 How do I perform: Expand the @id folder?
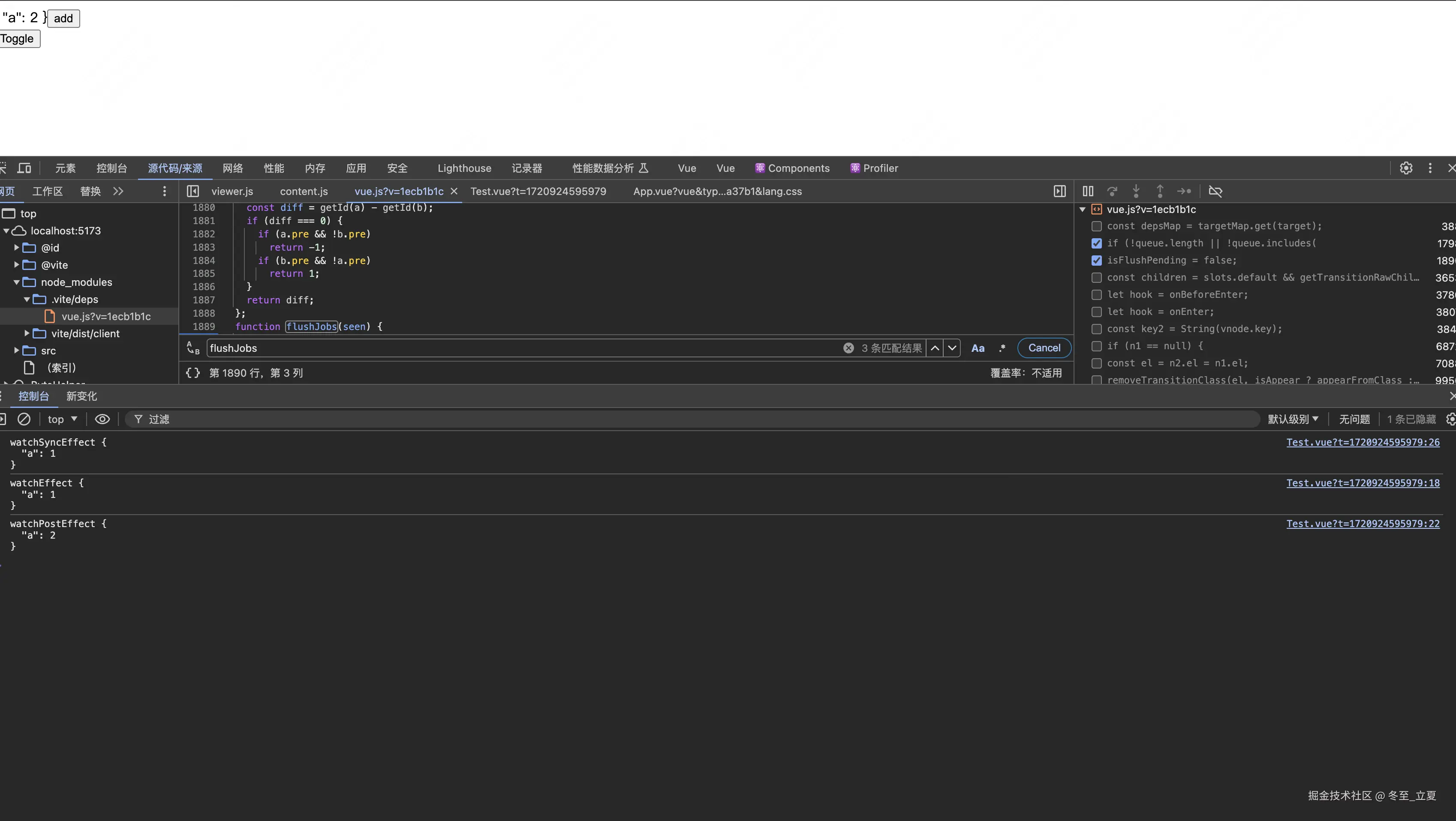[16, 248]
